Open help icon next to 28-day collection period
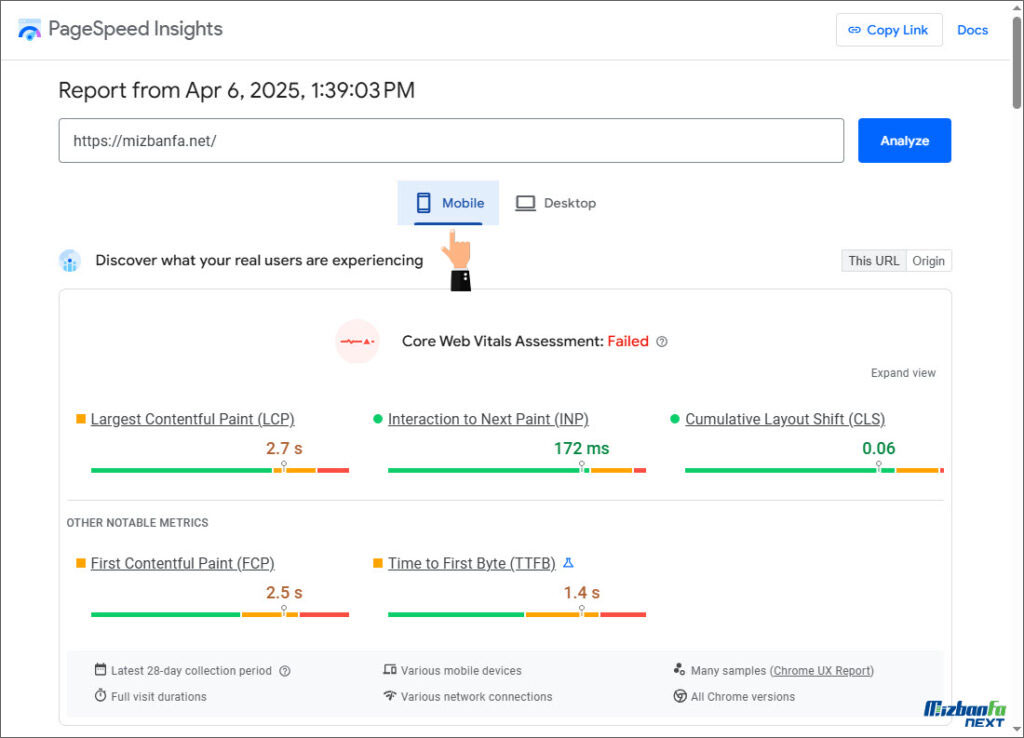Screen dimensions: 1024x738 coord(285,671)
